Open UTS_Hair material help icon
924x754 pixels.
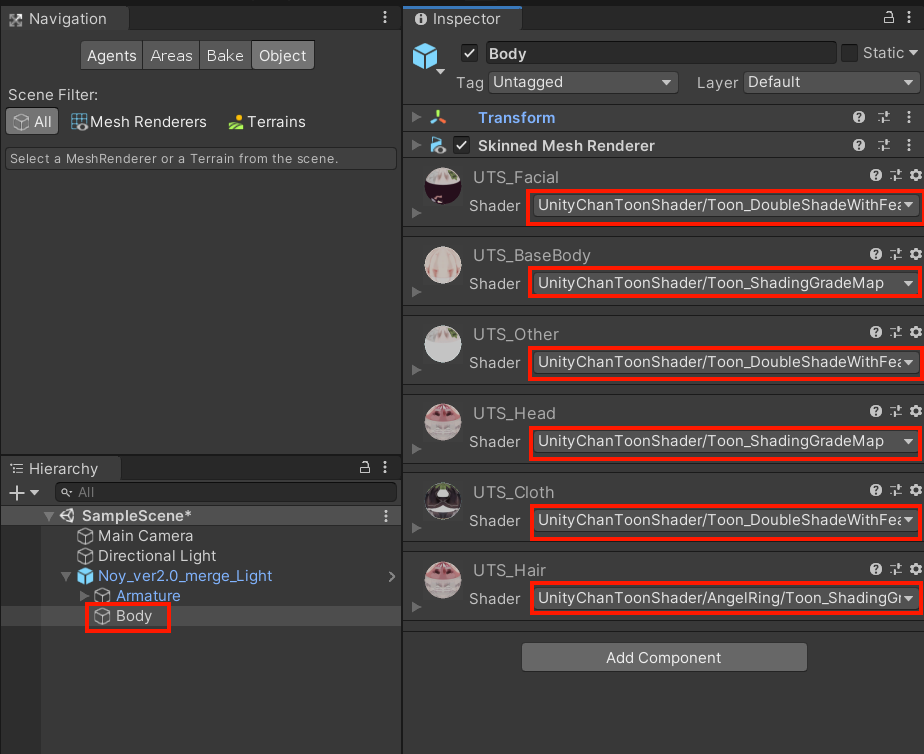[876, 569]
